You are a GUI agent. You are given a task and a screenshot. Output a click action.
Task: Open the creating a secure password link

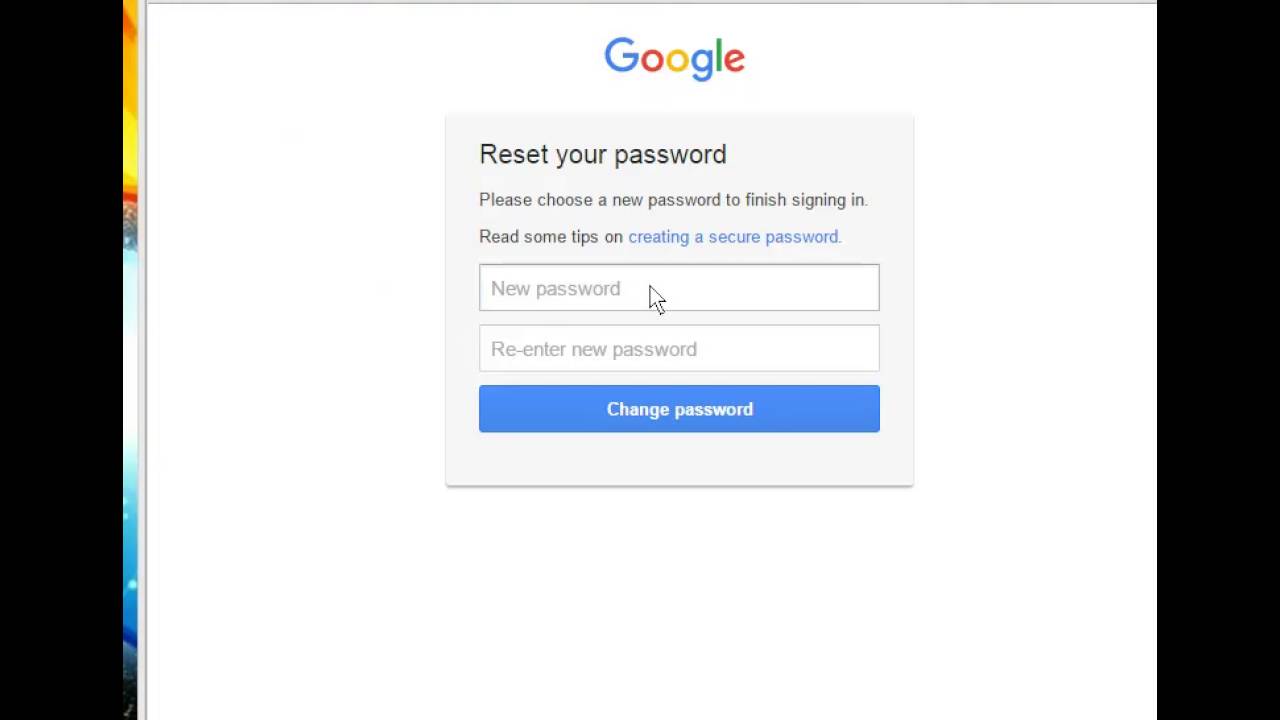(x=734, y=237)
